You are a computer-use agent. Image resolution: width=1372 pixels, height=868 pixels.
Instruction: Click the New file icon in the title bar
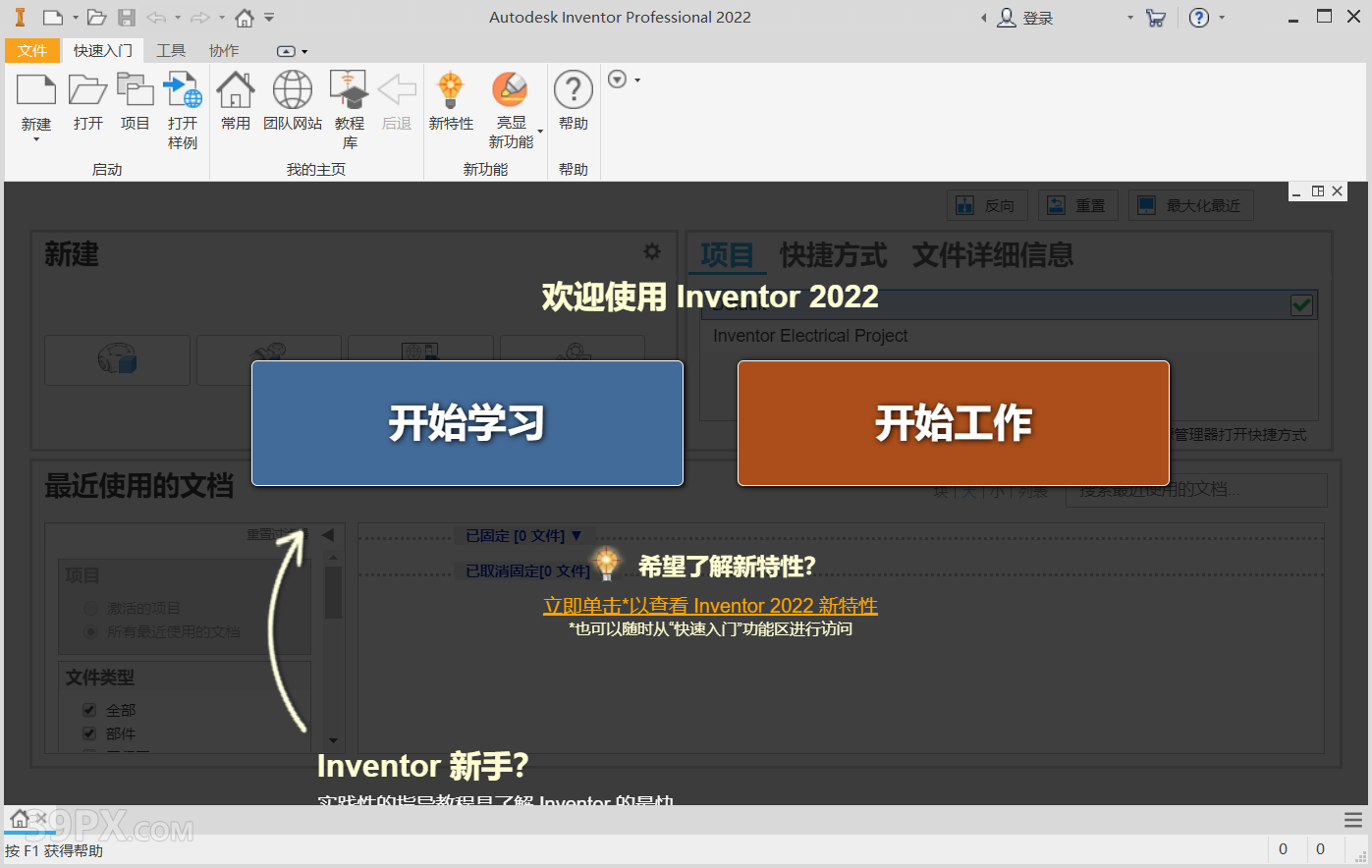[x=53, y=18]
